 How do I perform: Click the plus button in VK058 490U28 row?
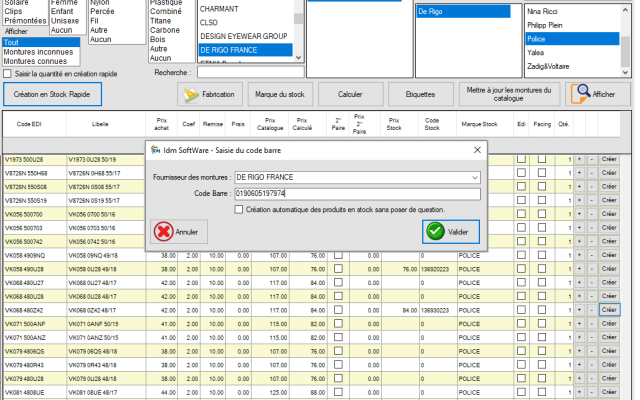pyautogui.click(x=579, y=269)
